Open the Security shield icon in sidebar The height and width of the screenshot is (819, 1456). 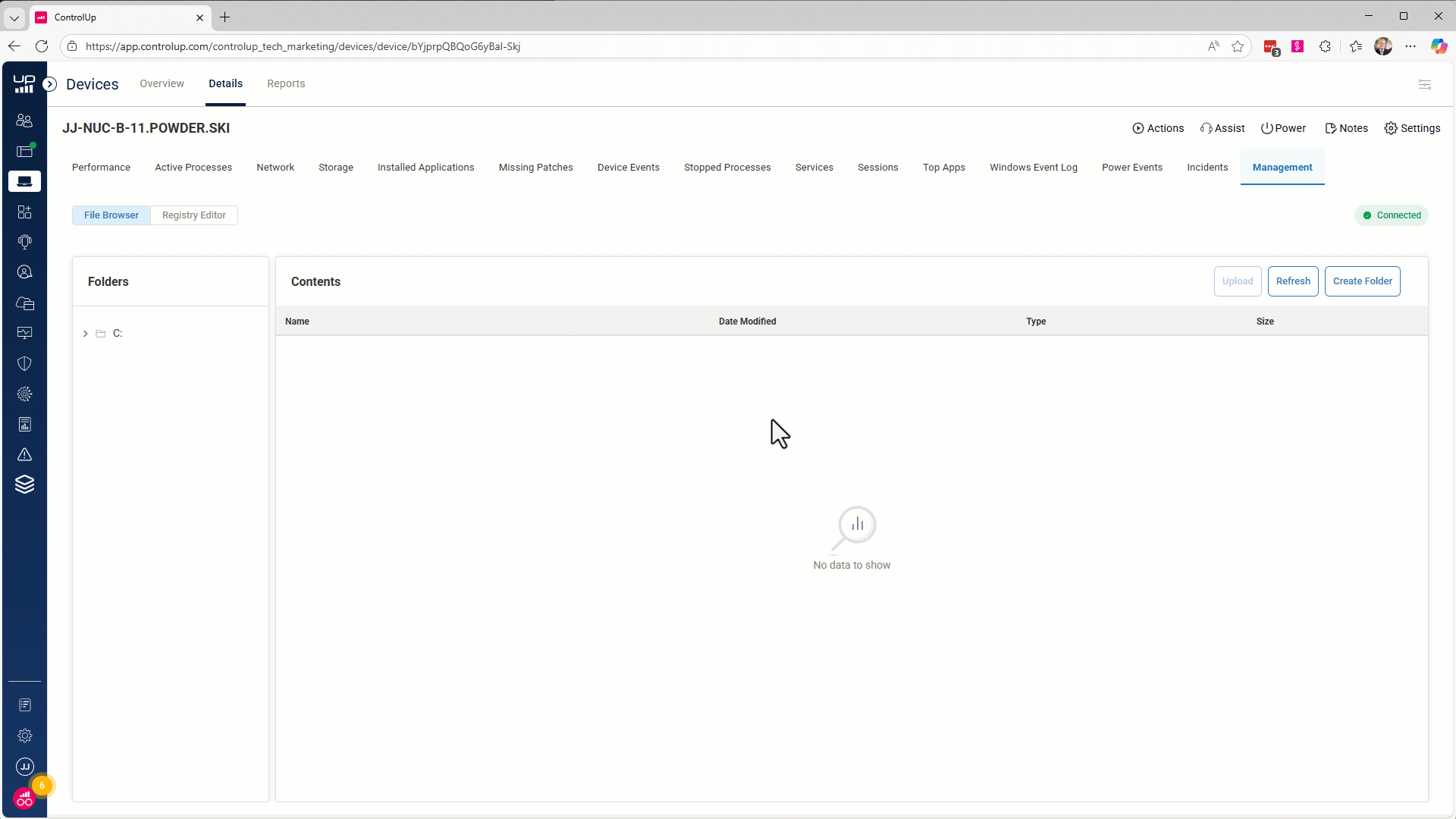(24, 363)
